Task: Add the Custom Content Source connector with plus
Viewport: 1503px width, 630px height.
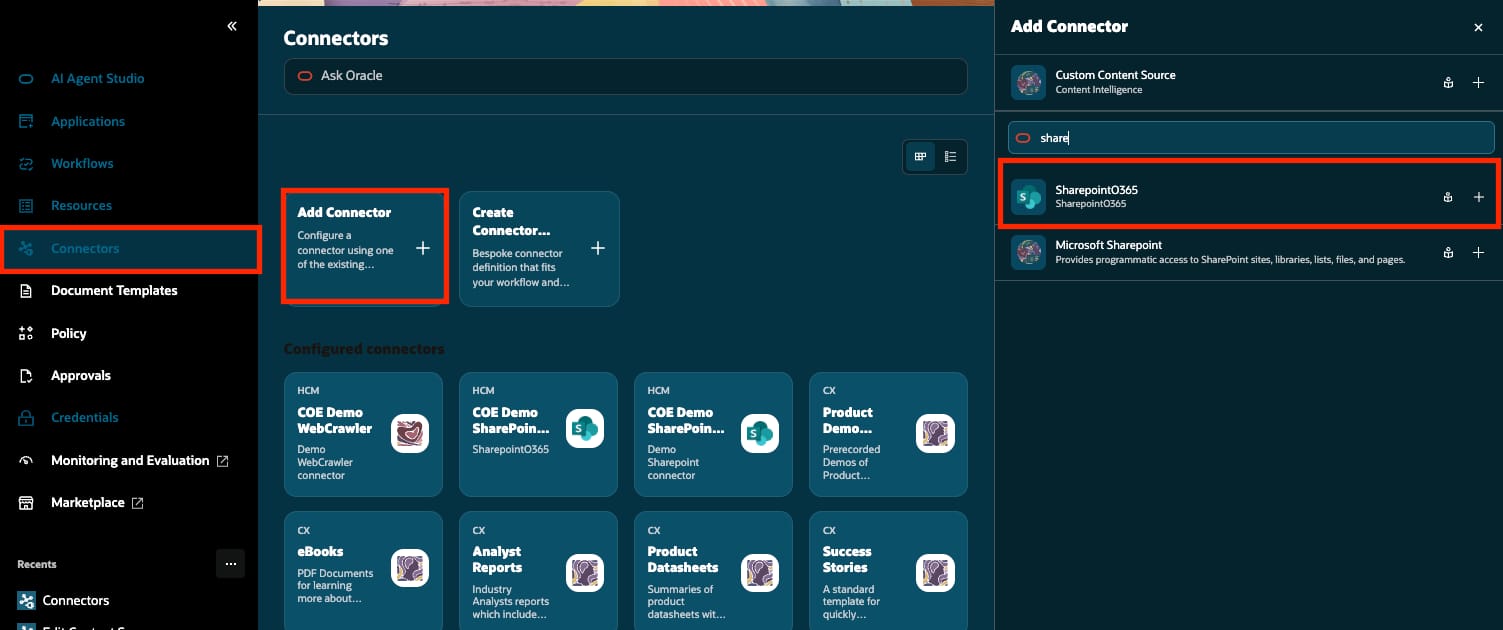Action: (x=1478, y=83)
